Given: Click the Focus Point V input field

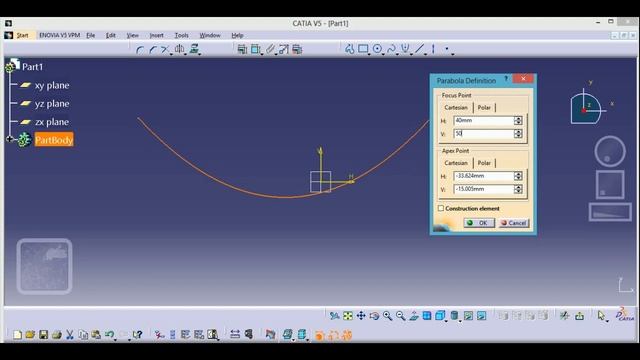Looking at the screenshot, I should (484, 133).
